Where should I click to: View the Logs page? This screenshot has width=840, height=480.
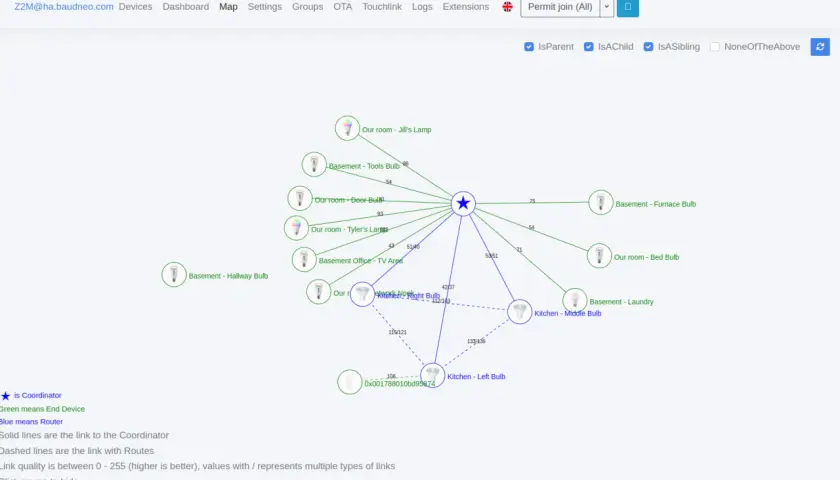click(x=422, y=7)
